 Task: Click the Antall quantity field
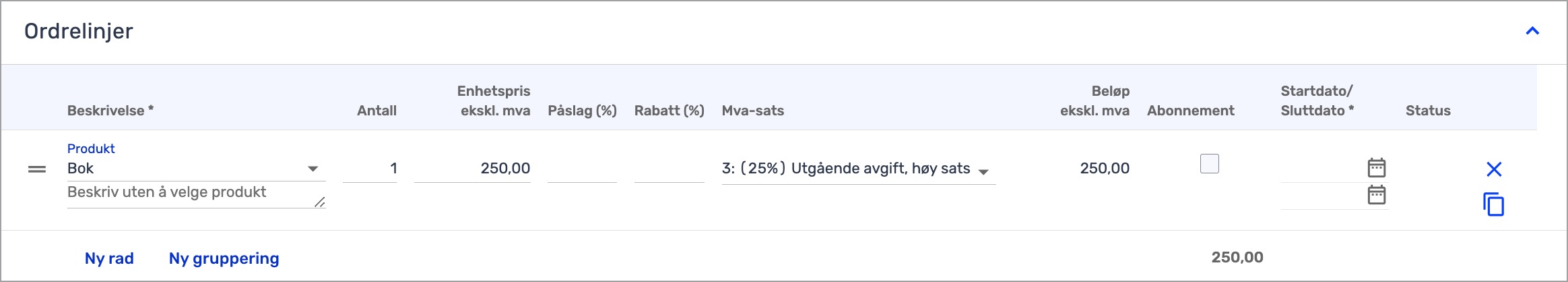pos(370,169)
